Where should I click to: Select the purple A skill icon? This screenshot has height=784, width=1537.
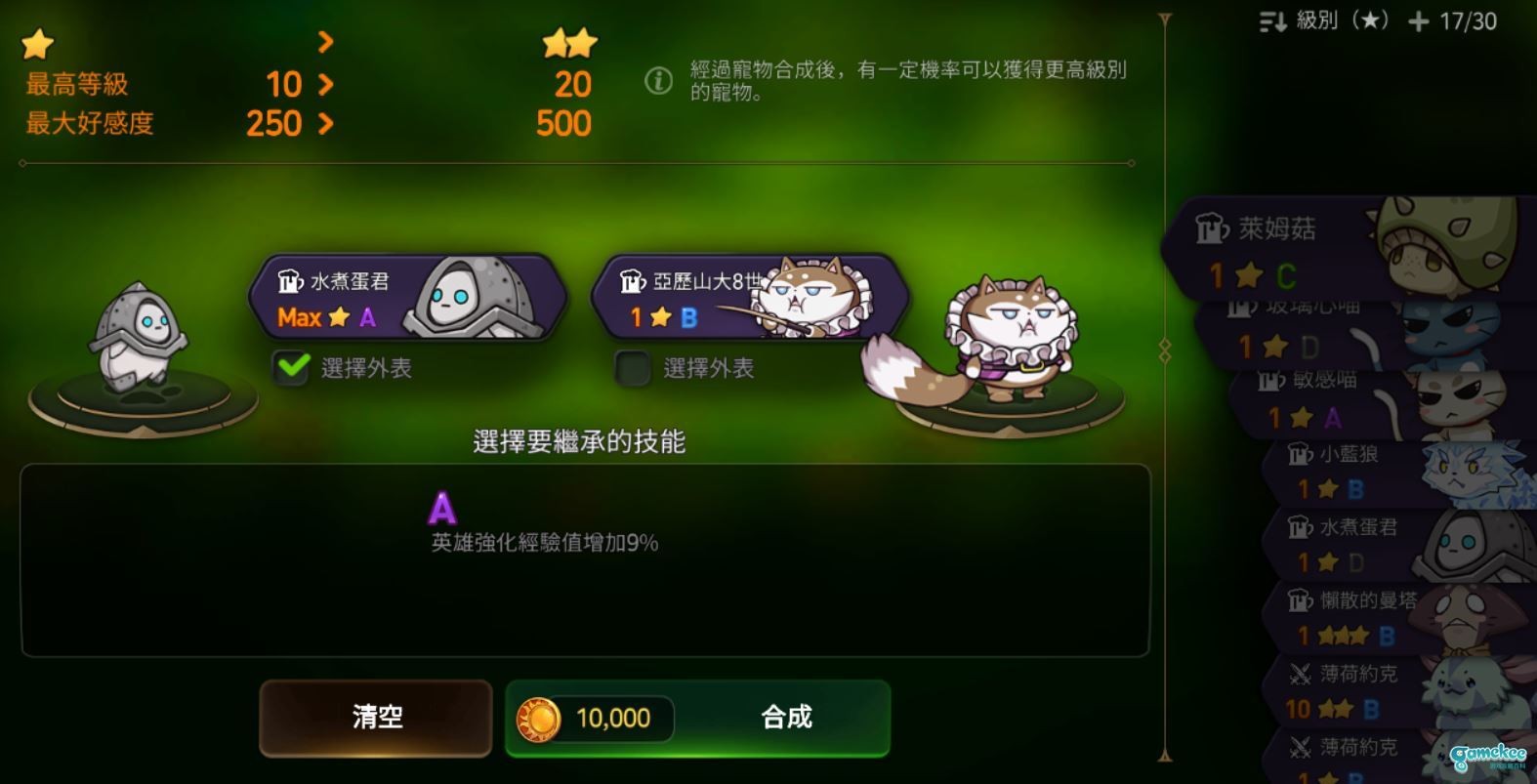click(442, 508)
